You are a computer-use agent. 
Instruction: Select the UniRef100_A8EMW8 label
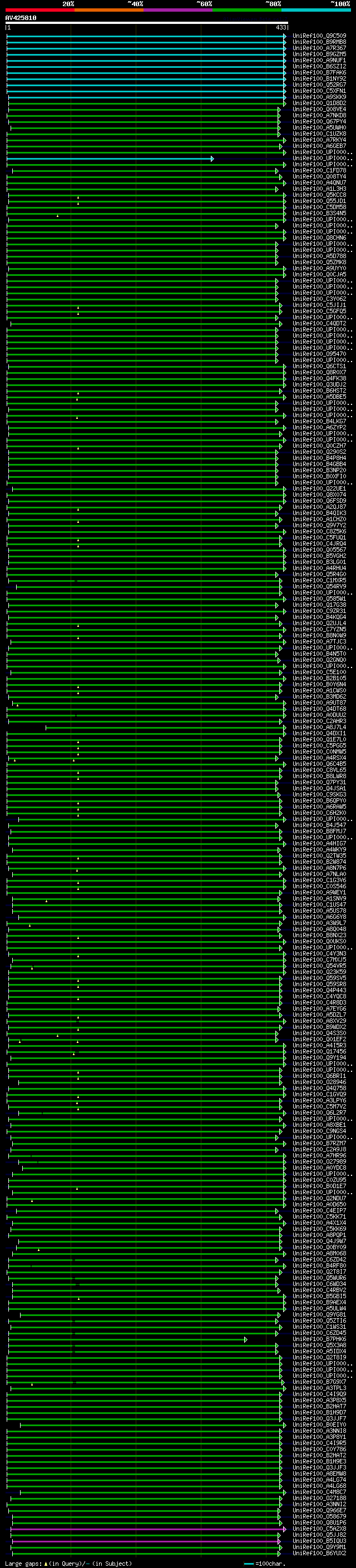[319, 1473]
